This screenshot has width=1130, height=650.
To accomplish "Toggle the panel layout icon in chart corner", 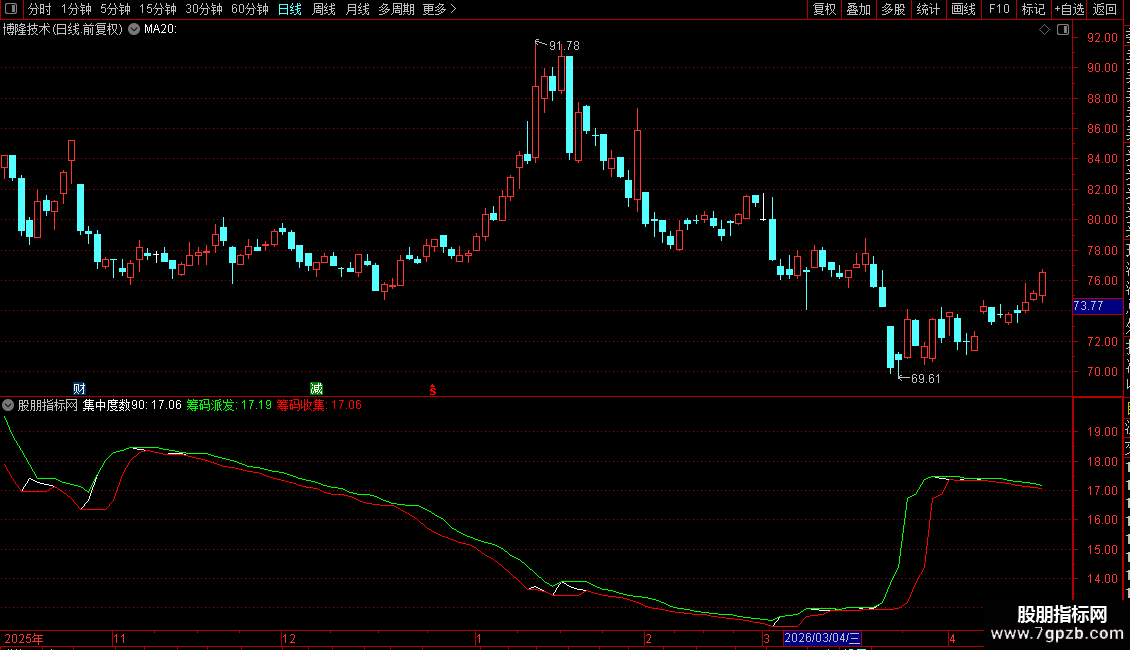I will 1063,29.
